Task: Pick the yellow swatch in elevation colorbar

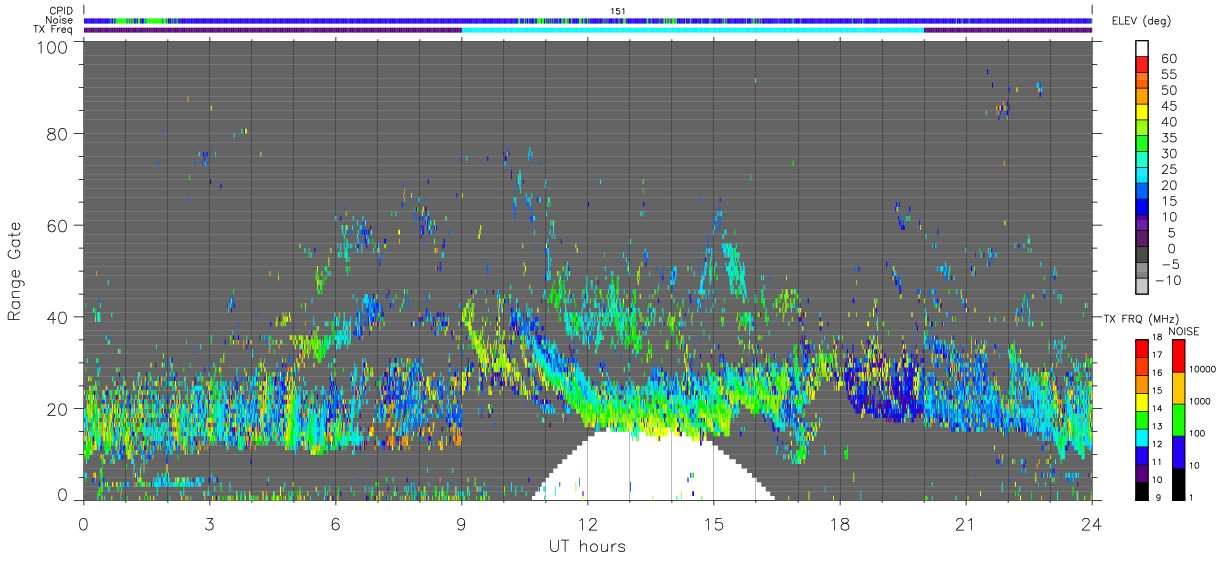Action: 1142,113
